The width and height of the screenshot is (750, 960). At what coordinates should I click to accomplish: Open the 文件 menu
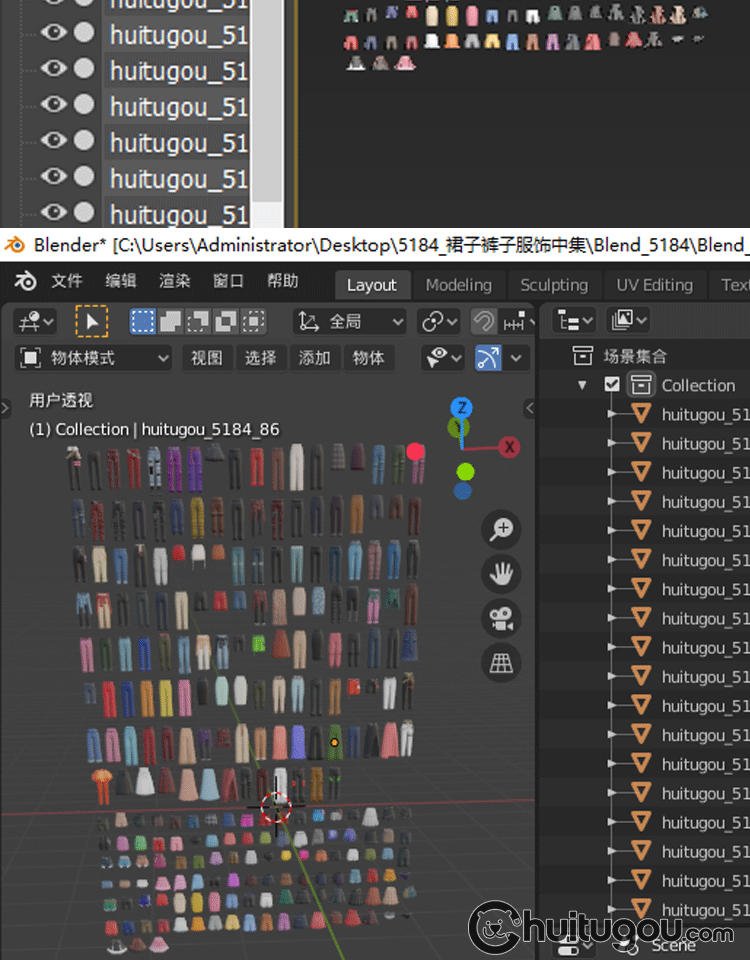click(67, 282)
